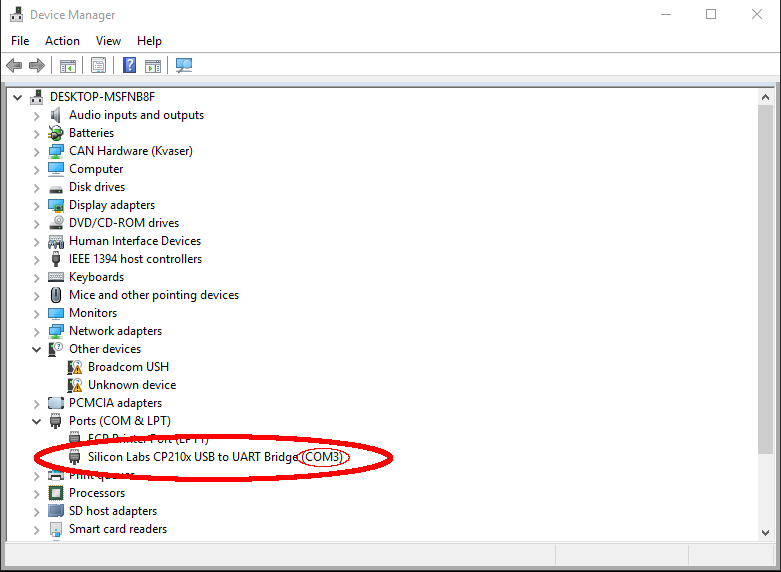Expand the Disk drives category

(x=36, y=187)
